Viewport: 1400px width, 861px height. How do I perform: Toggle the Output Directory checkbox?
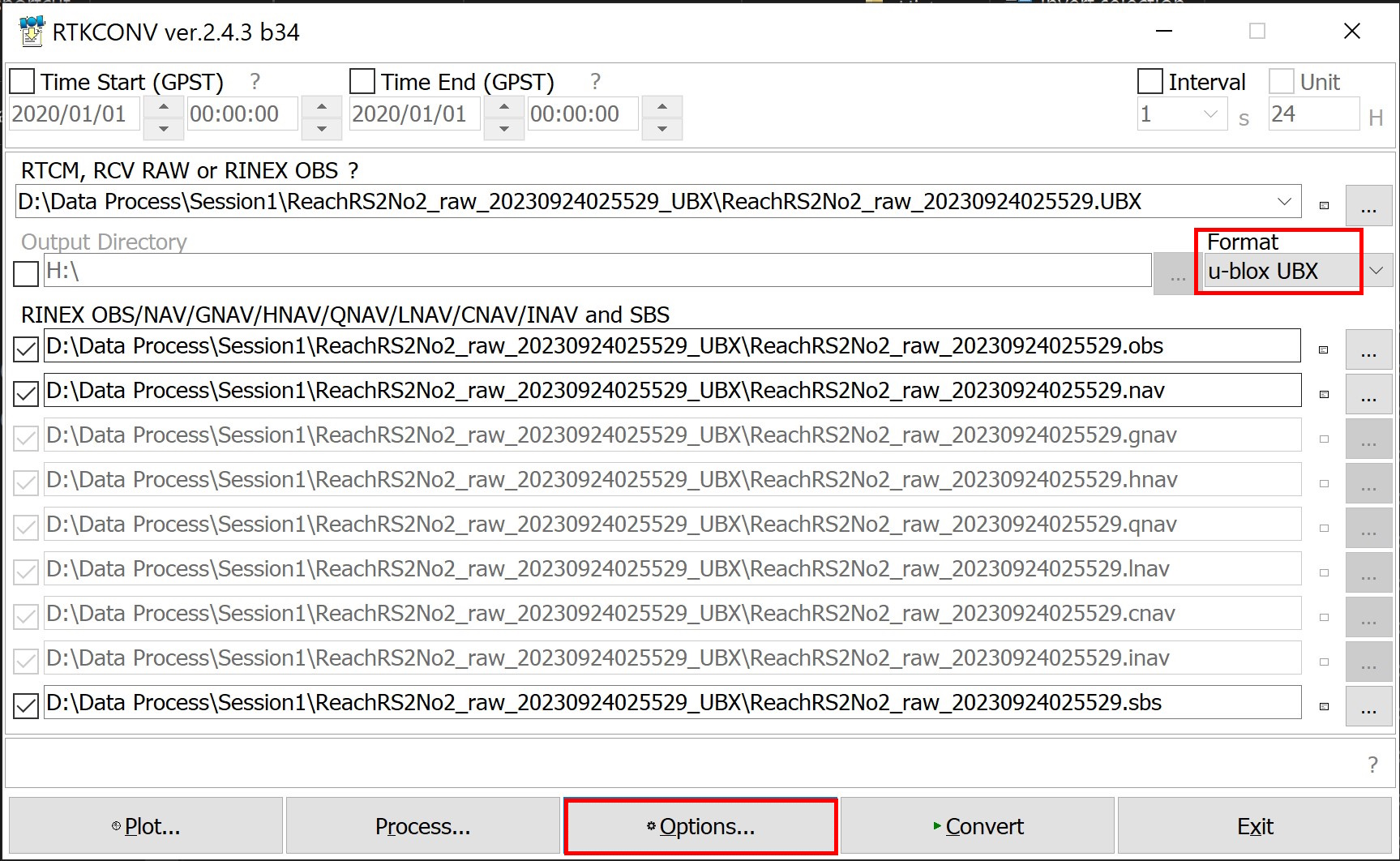click(26, 273)
